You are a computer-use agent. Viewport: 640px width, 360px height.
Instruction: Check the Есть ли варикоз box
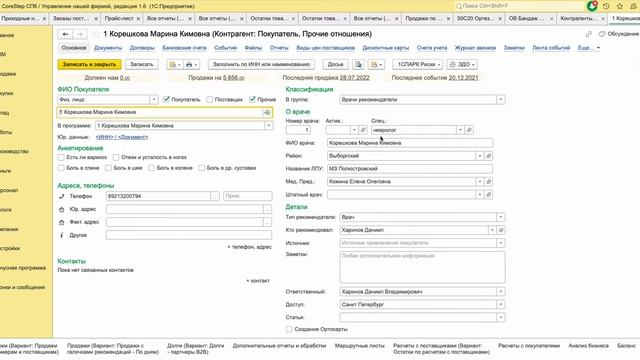pyautogui.click(x=61, y=157)
